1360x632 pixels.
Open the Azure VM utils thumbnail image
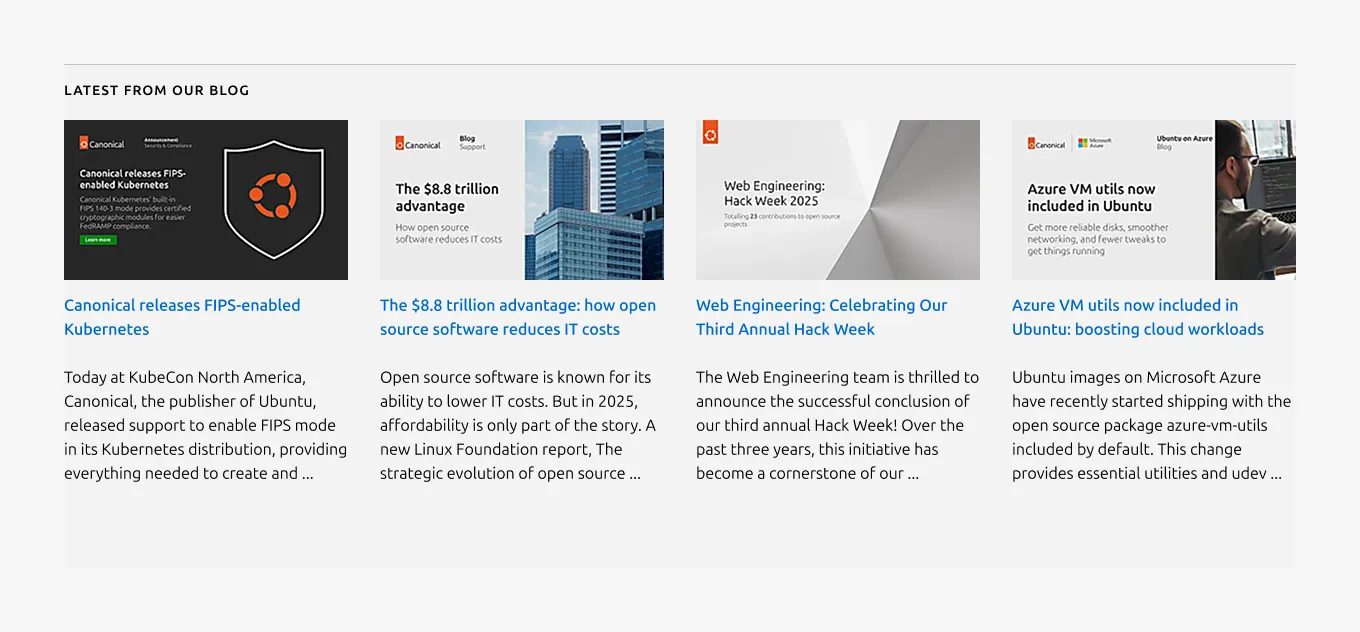coord(1154,200)
